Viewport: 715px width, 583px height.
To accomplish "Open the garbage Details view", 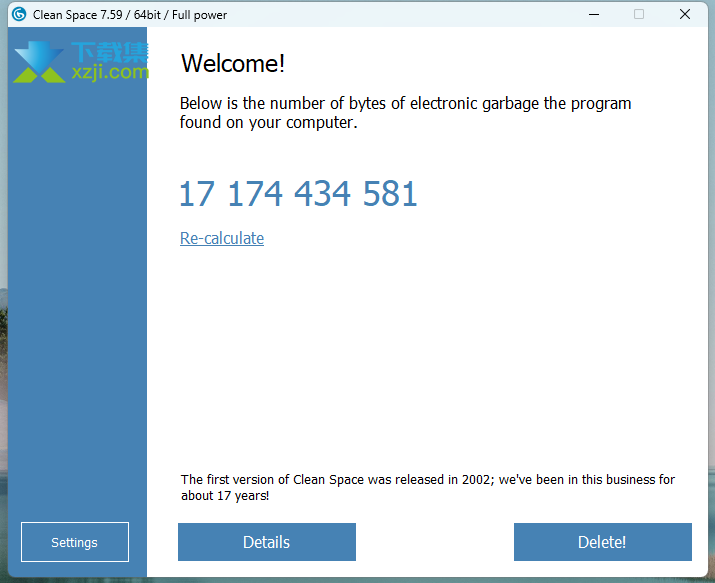I will point(267,542).
